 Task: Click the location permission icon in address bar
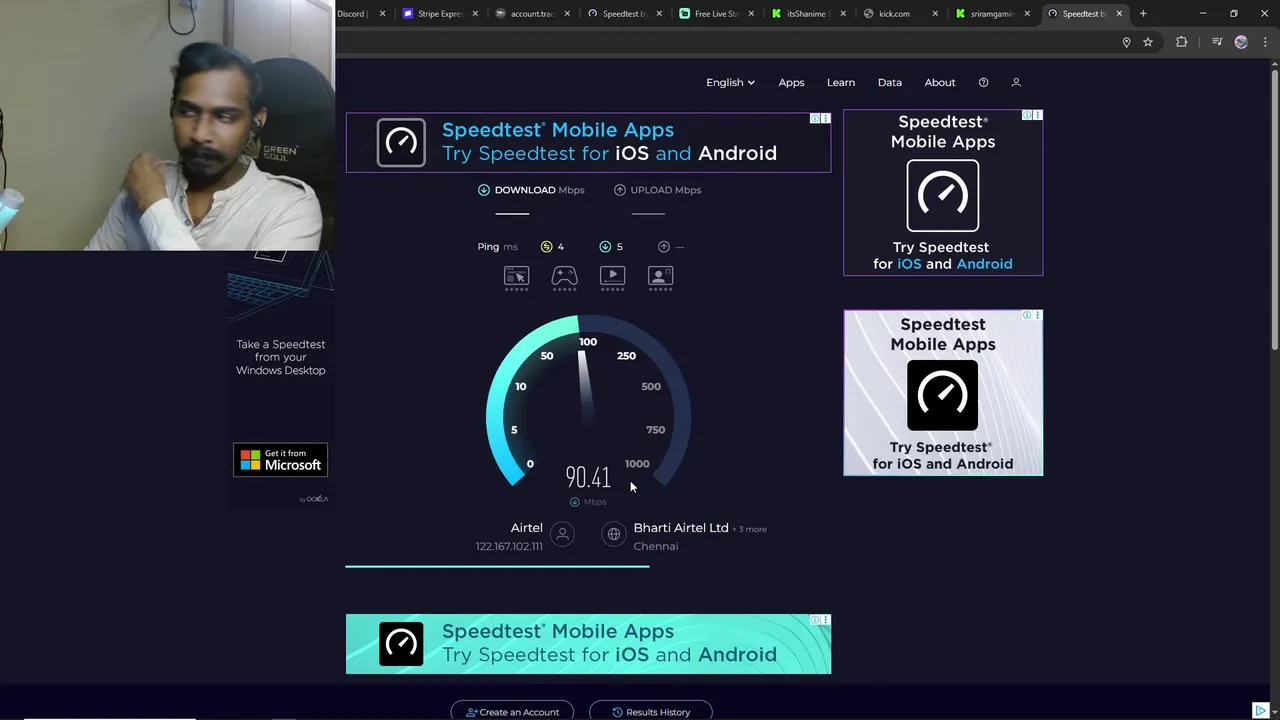point(1126,42)
